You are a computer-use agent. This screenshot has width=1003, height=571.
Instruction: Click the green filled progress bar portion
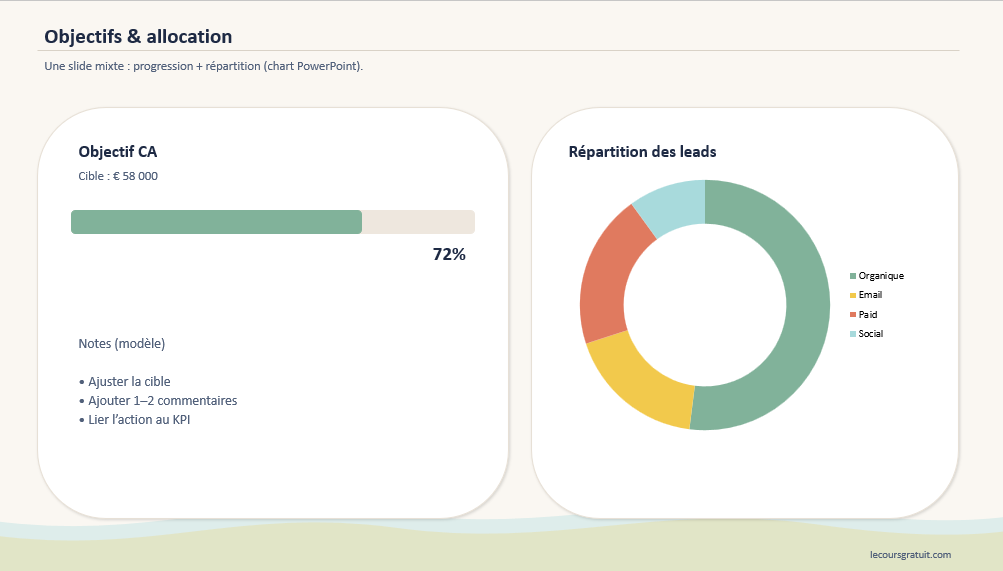click(216, 222)
